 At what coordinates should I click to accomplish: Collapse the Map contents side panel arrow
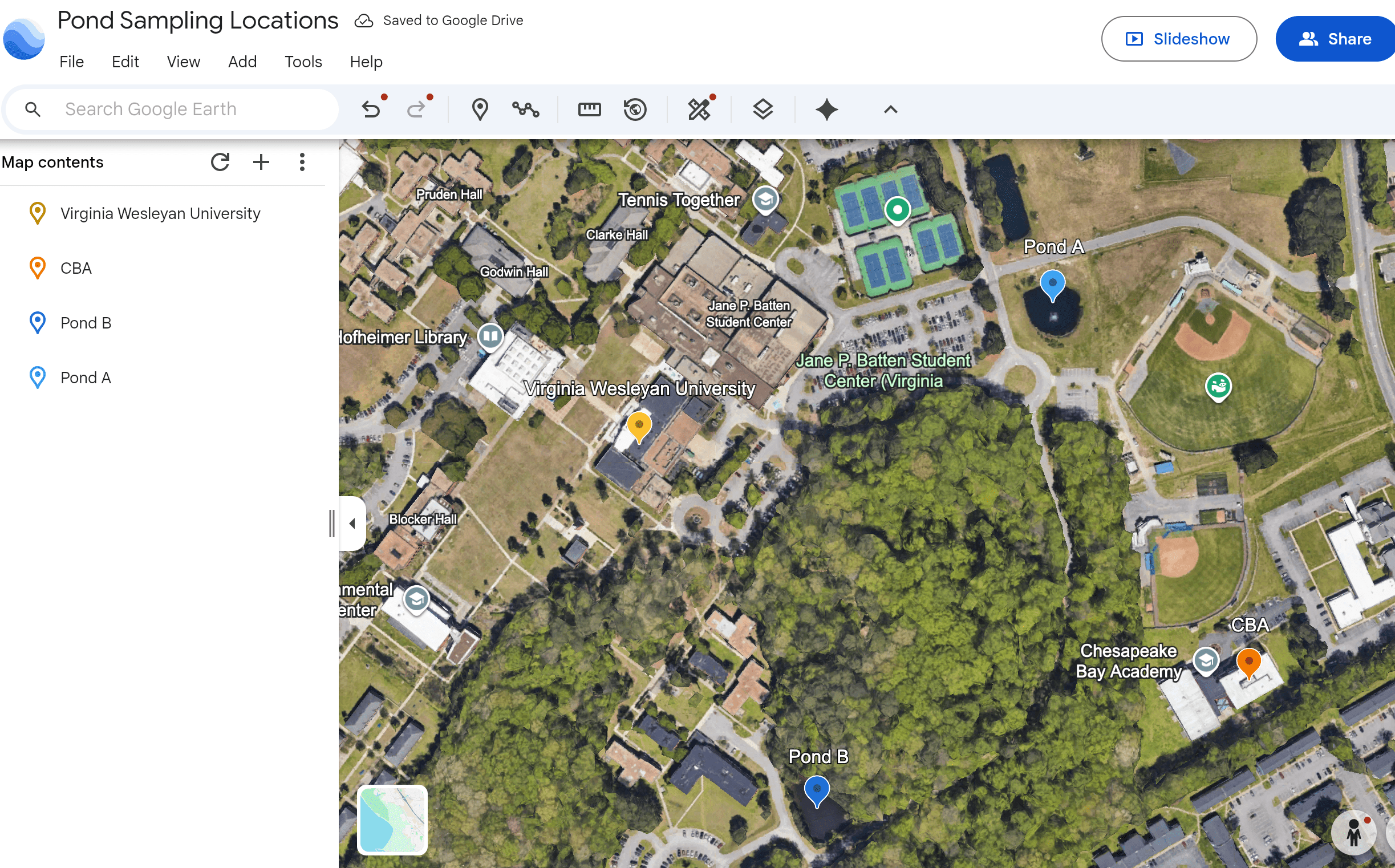tap(352, 523)
